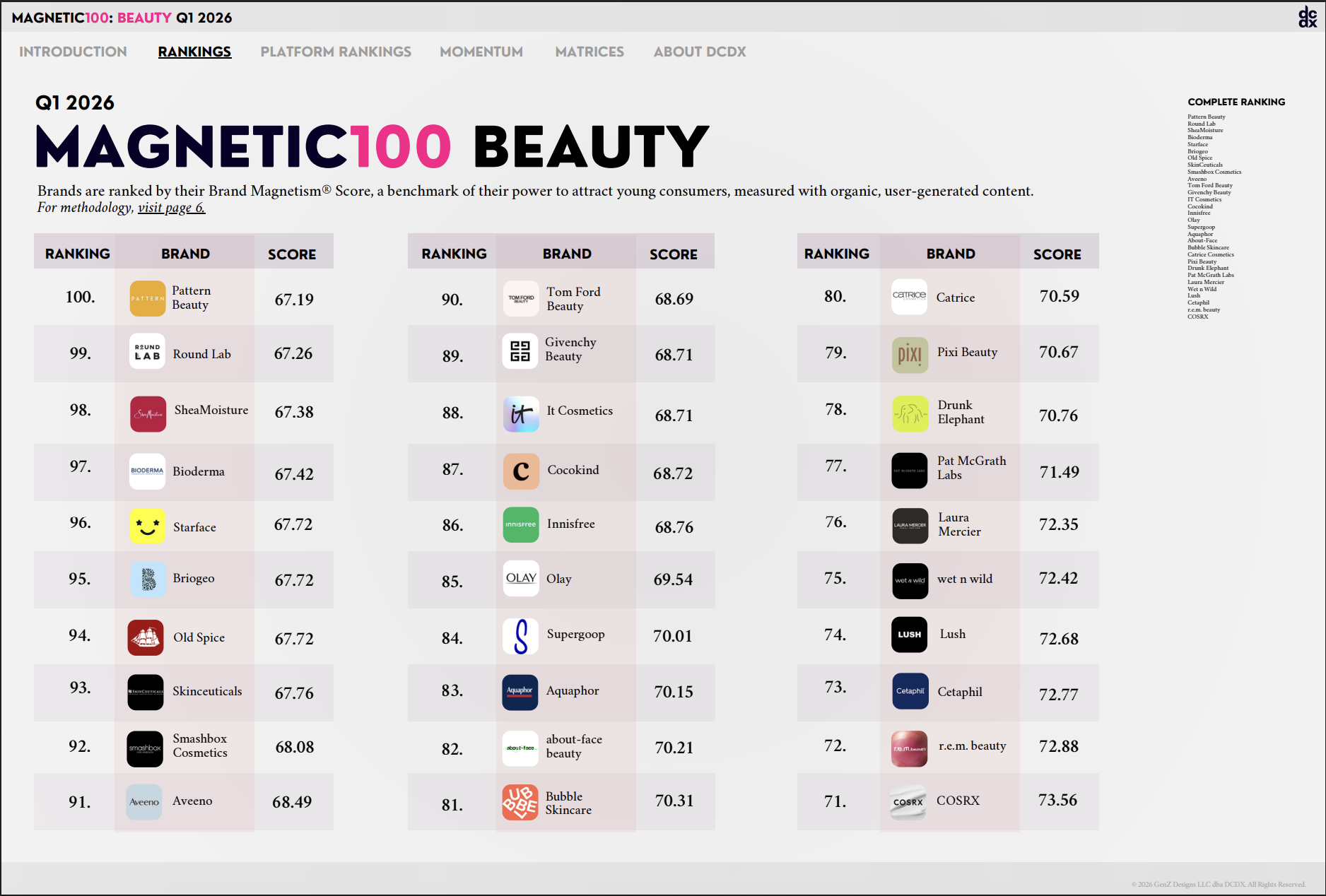Screen dimensions: 1326x896
Task: Open the About DCDX tab
Action: [700, 52]
